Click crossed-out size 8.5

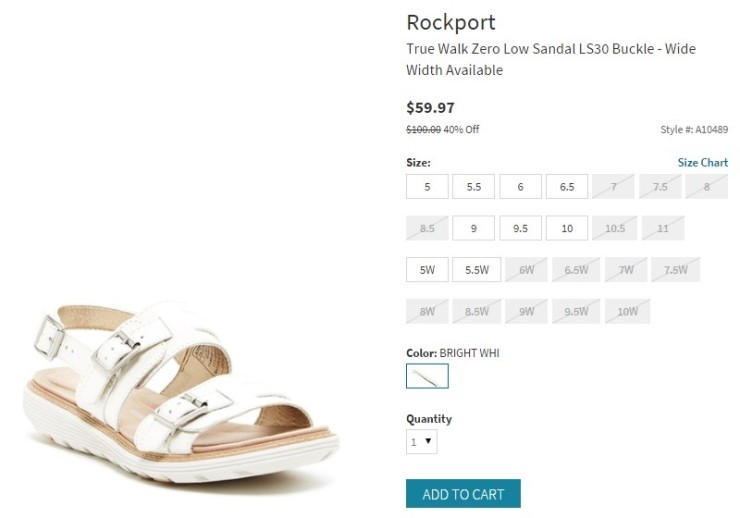tap(427, 228)
